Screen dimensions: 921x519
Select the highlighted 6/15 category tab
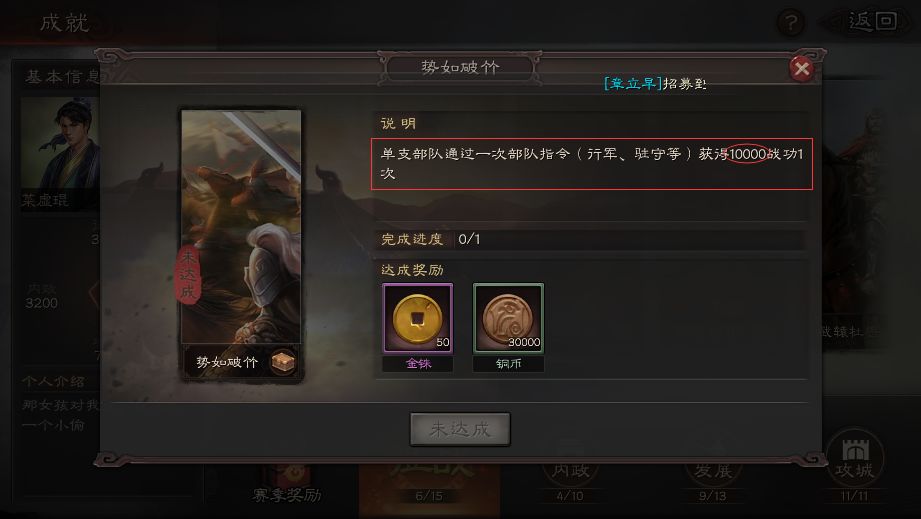429,483
